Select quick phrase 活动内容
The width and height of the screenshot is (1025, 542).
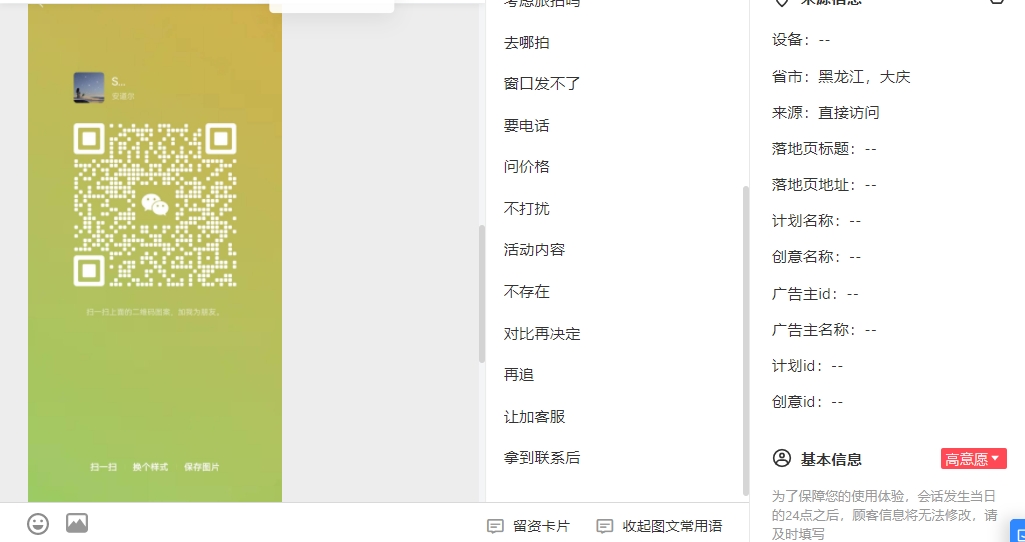point(534,250)
